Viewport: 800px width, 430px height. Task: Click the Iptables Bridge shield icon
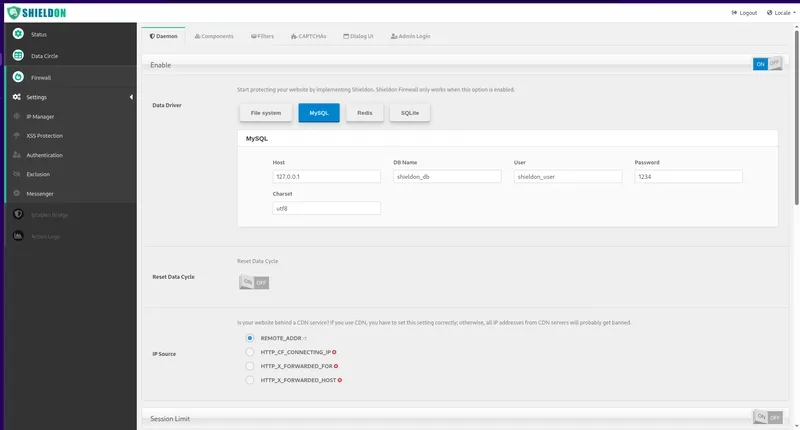point(18,214)
